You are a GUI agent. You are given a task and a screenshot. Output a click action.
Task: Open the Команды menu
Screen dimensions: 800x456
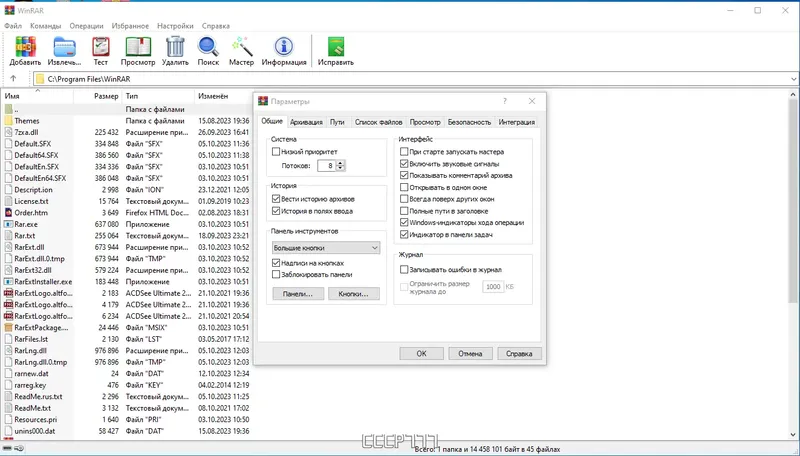45,26
